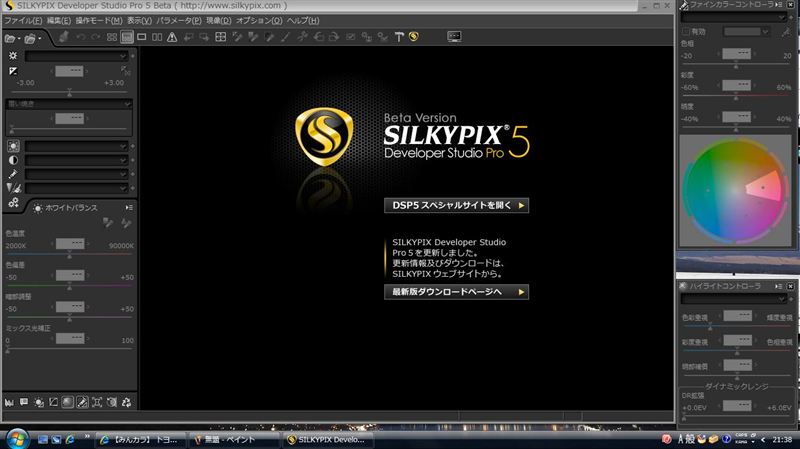
Task: Select the combination view mode icon
Action: coord(127,37)
